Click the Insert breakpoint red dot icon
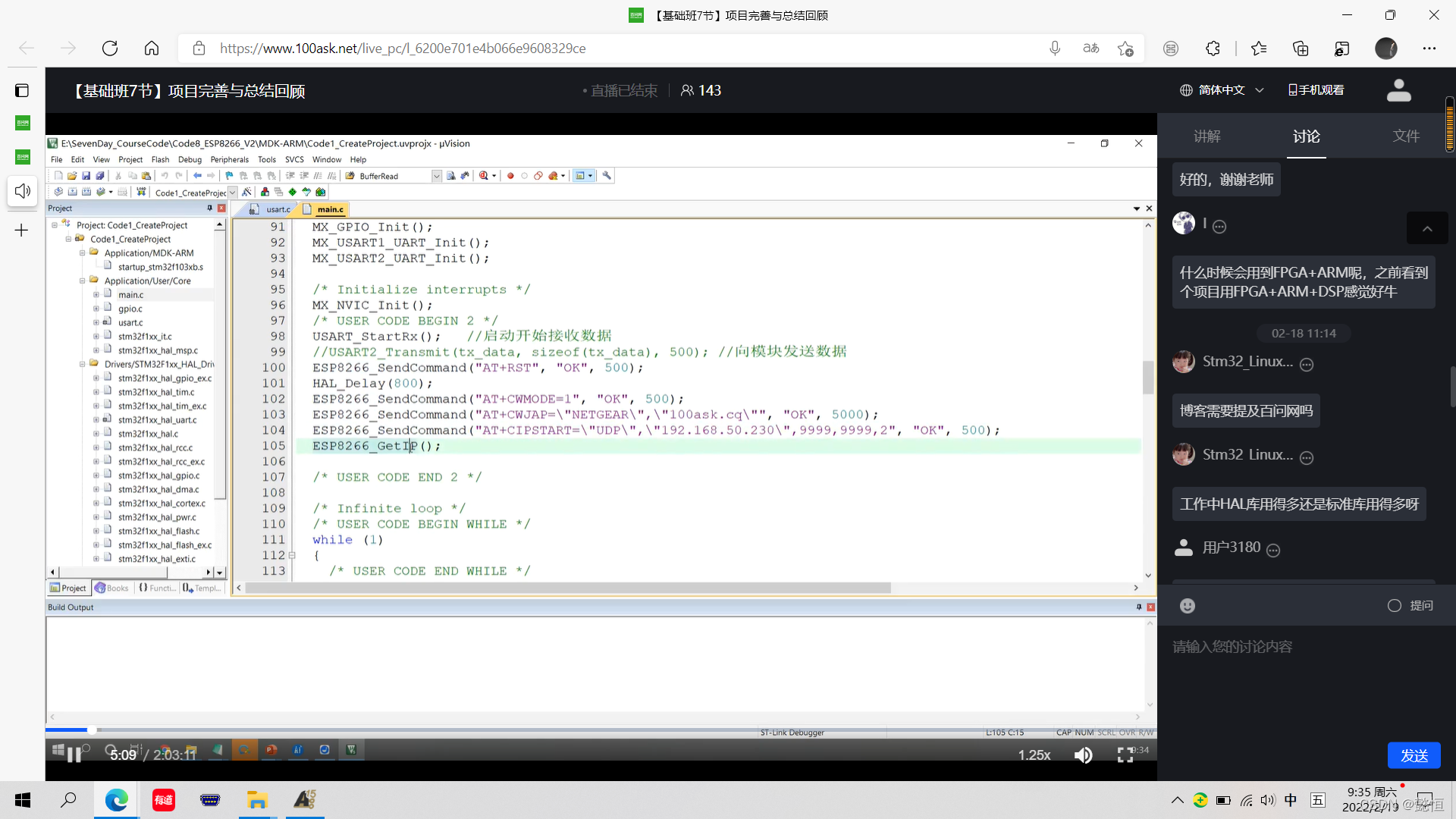The width and height of the screenshot is (1456, 819). (510, 176)
